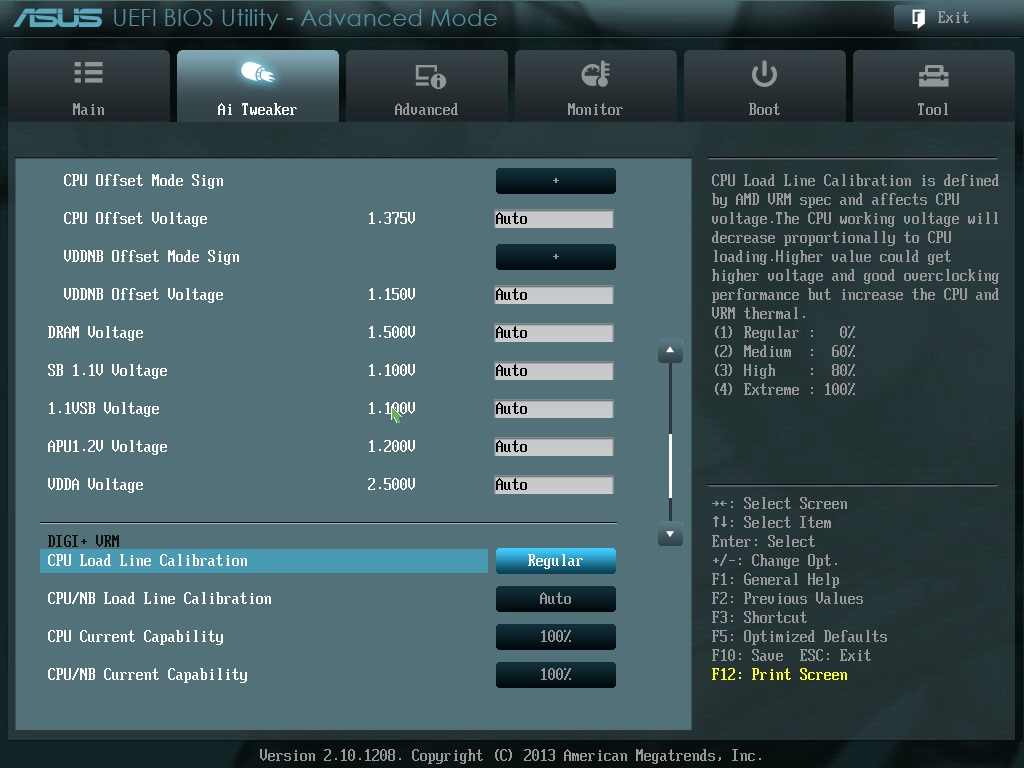Viewport: 1024px width, 768px height.
Task: Click the Main tab list icon
Action: tap(89, 72)
